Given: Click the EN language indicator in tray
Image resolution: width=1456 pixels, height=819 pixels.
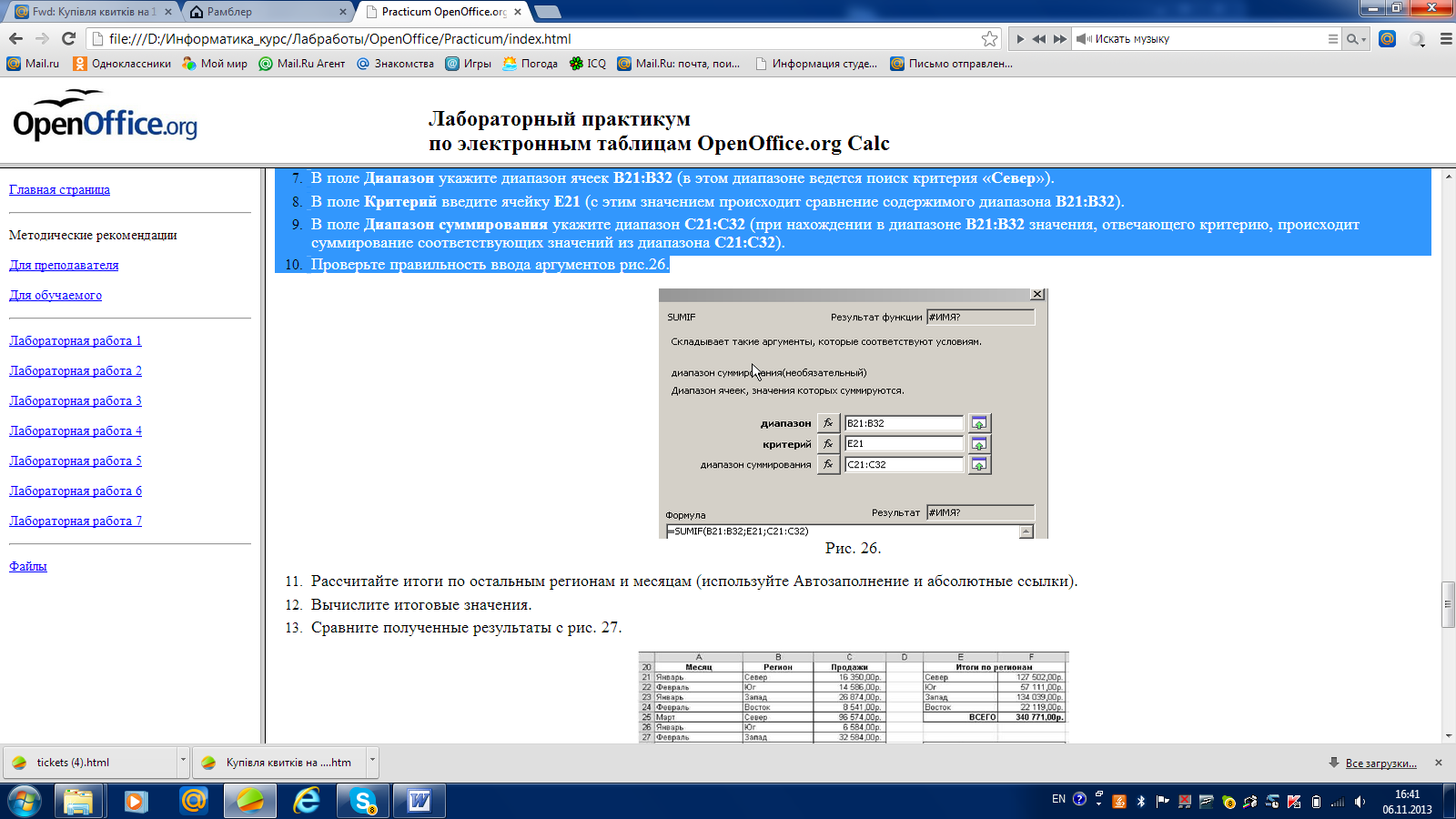Looking at the screenshot, I should [x=1058, y=799].
